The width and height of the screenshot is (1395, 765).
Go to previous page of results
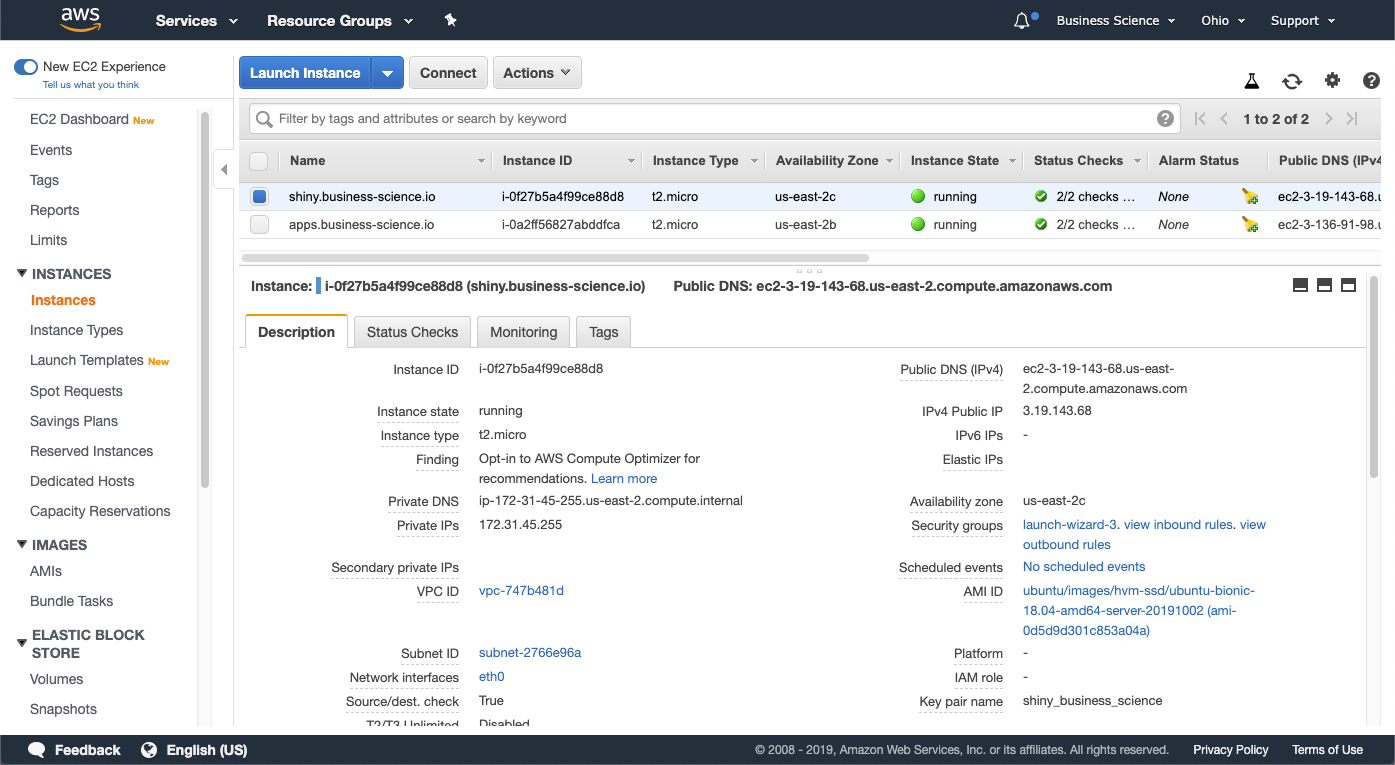[1224, 119]
